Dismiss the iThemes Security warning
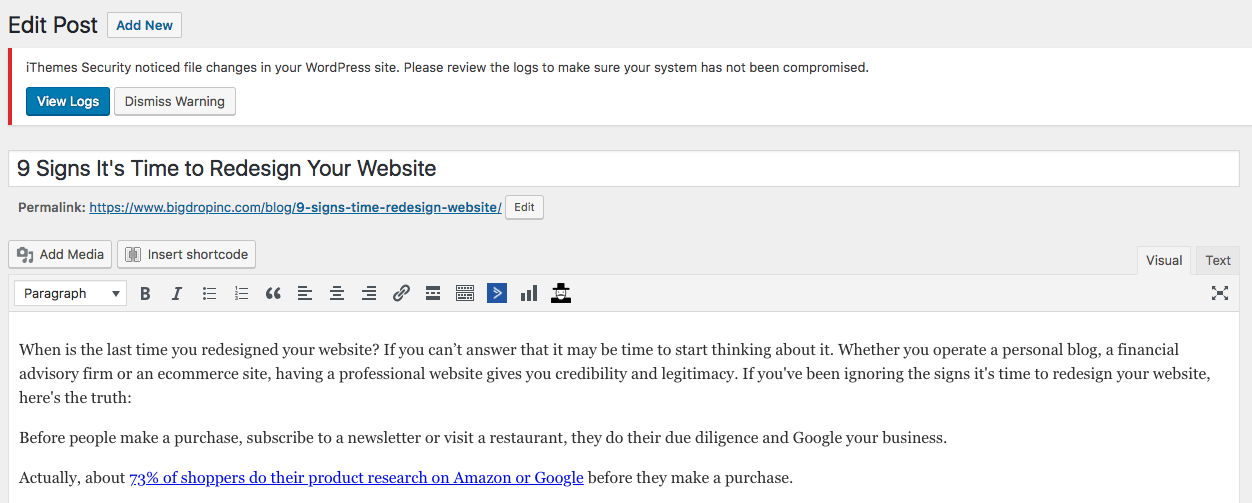This screenshot has width=1252, height=503. click(x=175, y=101)
